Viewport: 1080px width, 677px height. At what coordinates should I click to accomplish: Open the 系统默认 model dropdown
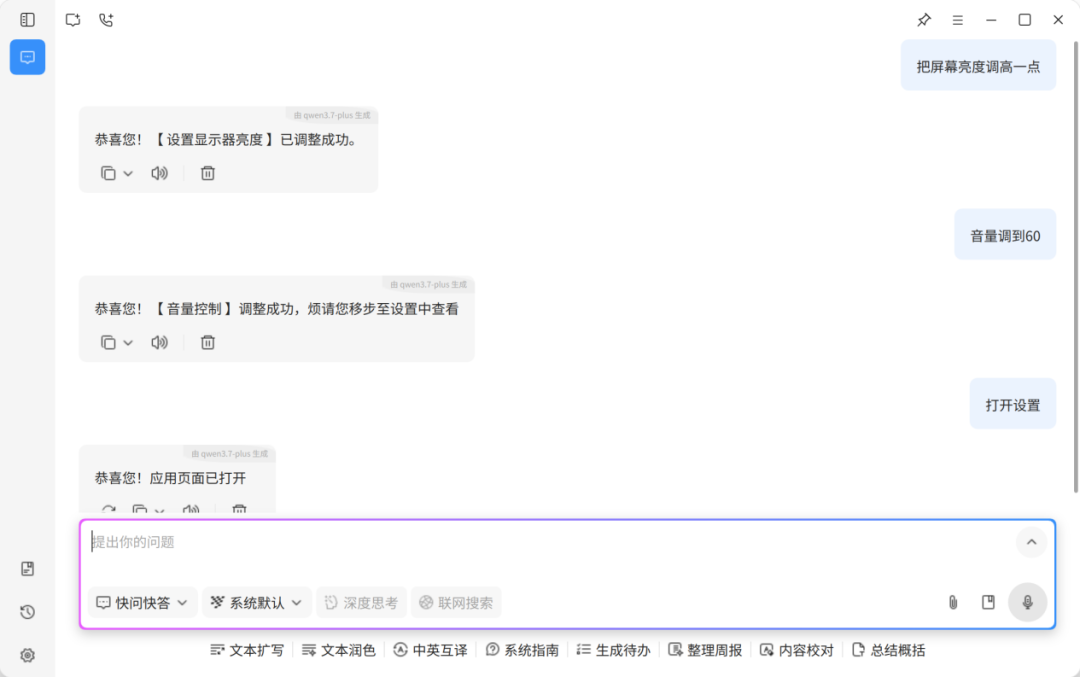coord(256,603)
